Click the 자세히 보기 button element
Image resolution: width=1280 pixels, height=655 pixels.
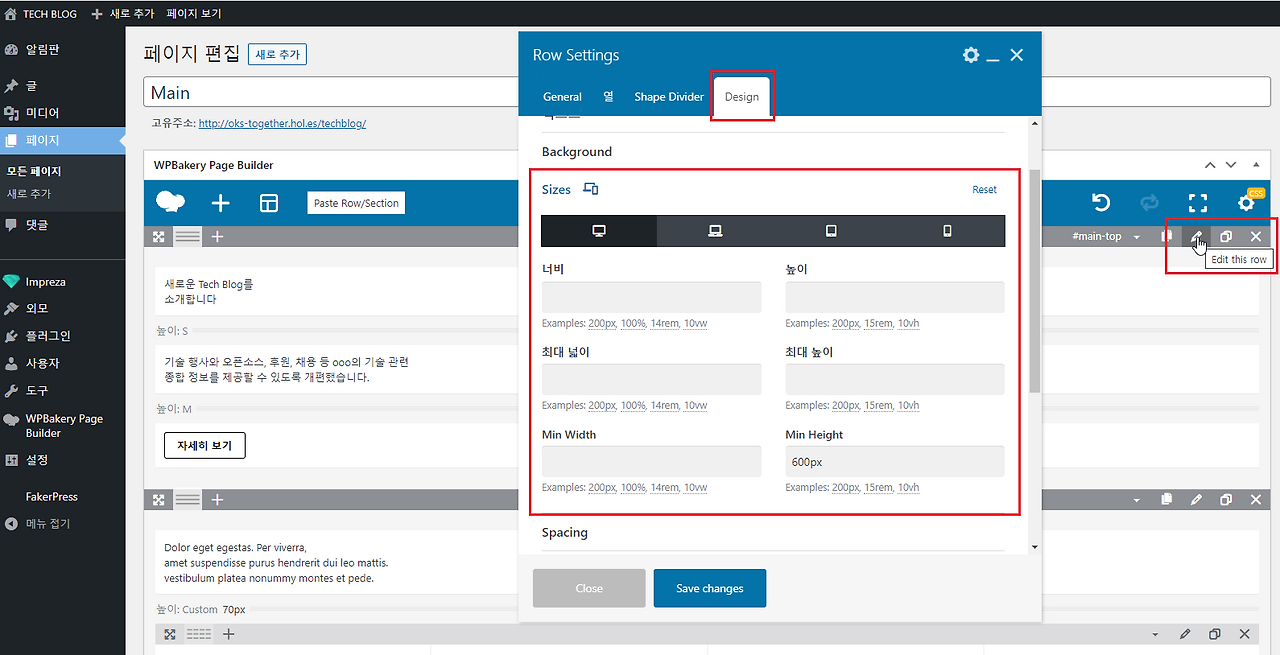pos(204,445)
